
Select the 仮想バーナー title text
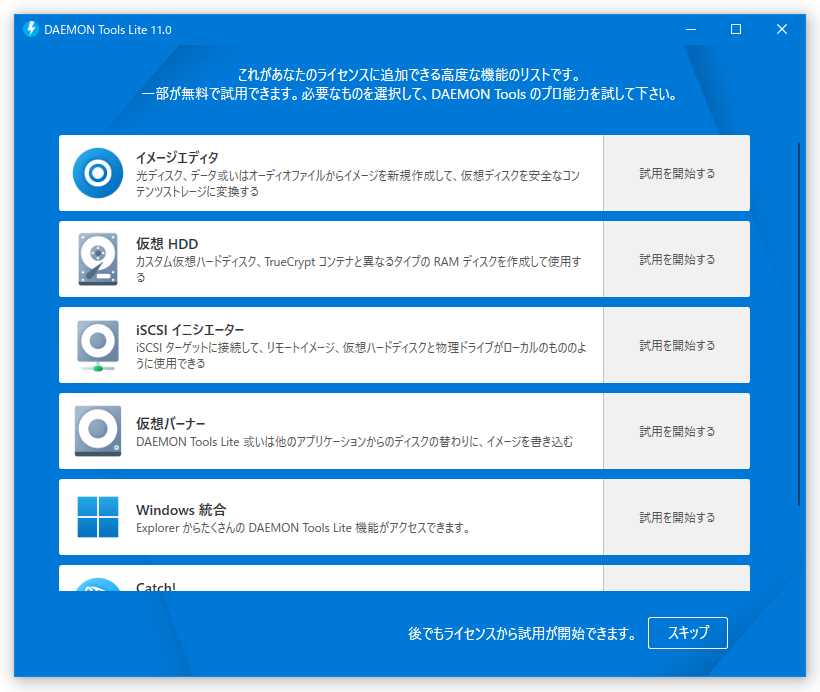click(170, 423)
